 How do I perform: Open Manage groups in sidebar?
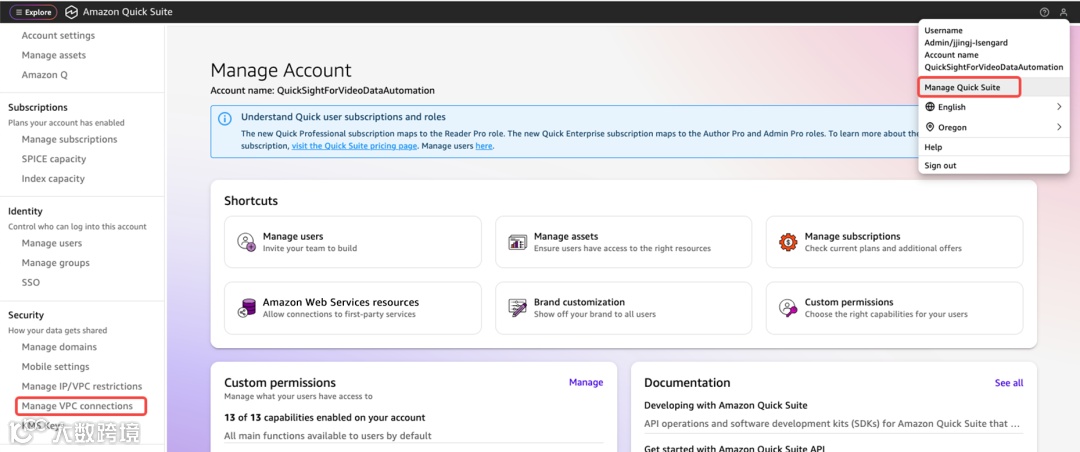56,263
